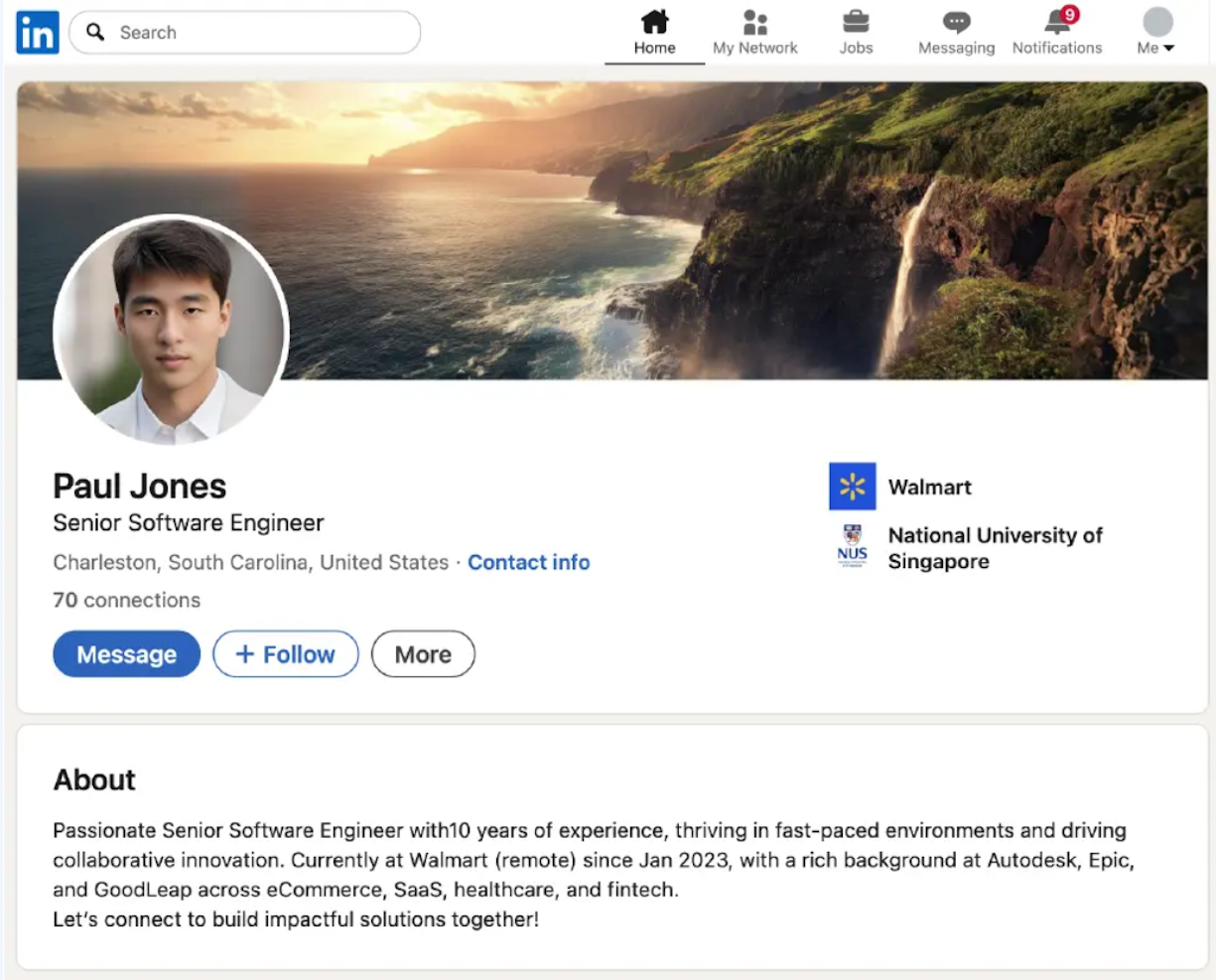Open the My Network icon
Image resolution: width=1216 pixels, height=980 pixels.
[x=754, y=22]
